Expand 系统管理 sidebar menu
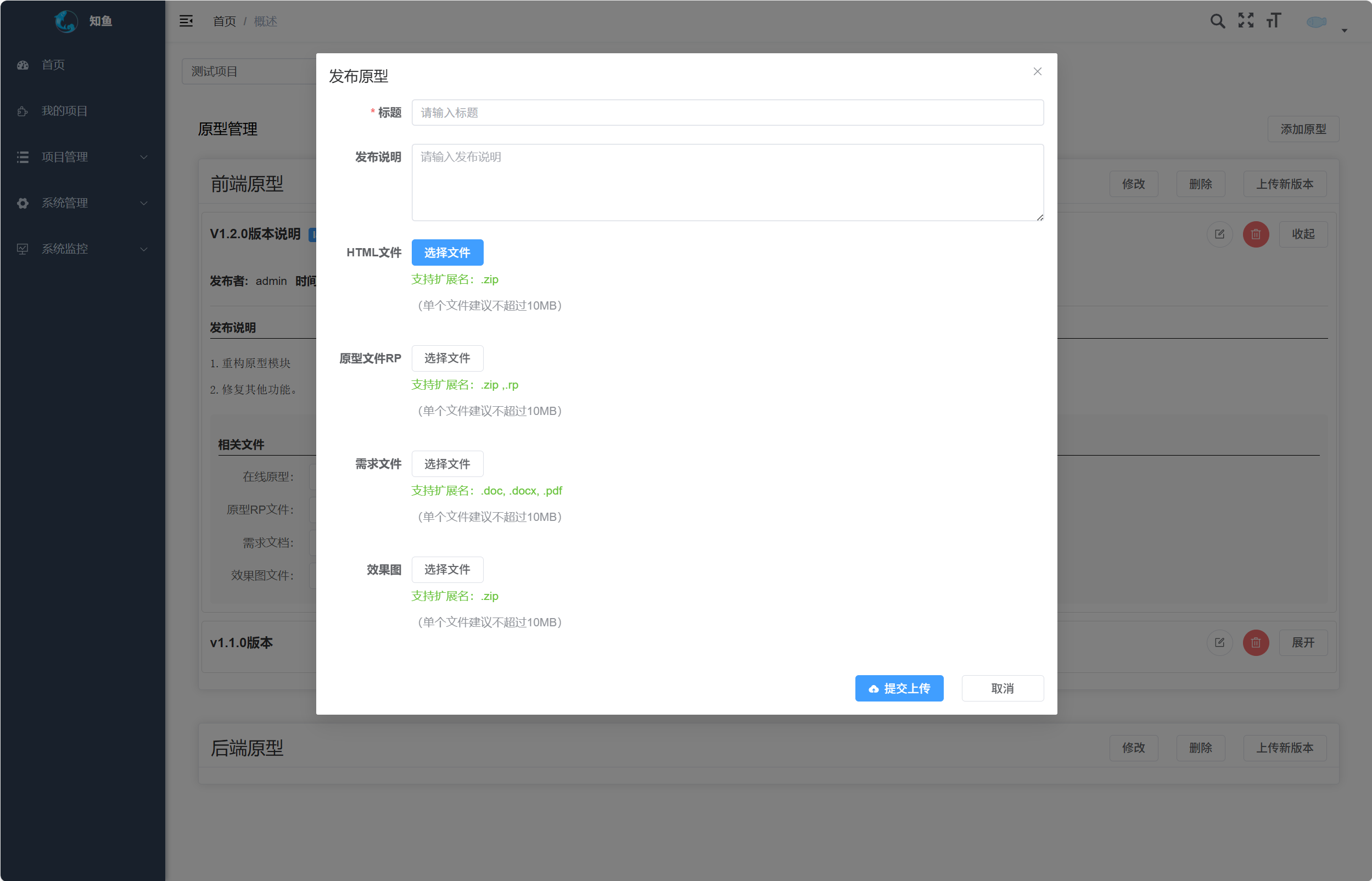 pyautogui.click(x=82, y=203)
